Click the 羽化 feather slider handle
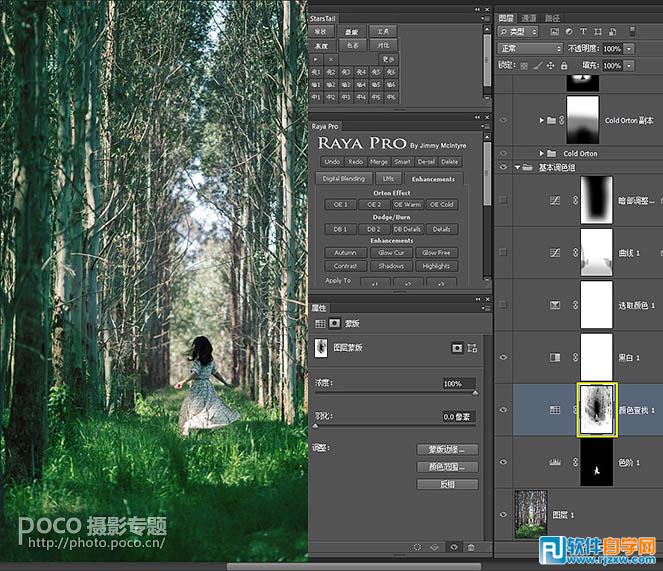 [315, 426]
